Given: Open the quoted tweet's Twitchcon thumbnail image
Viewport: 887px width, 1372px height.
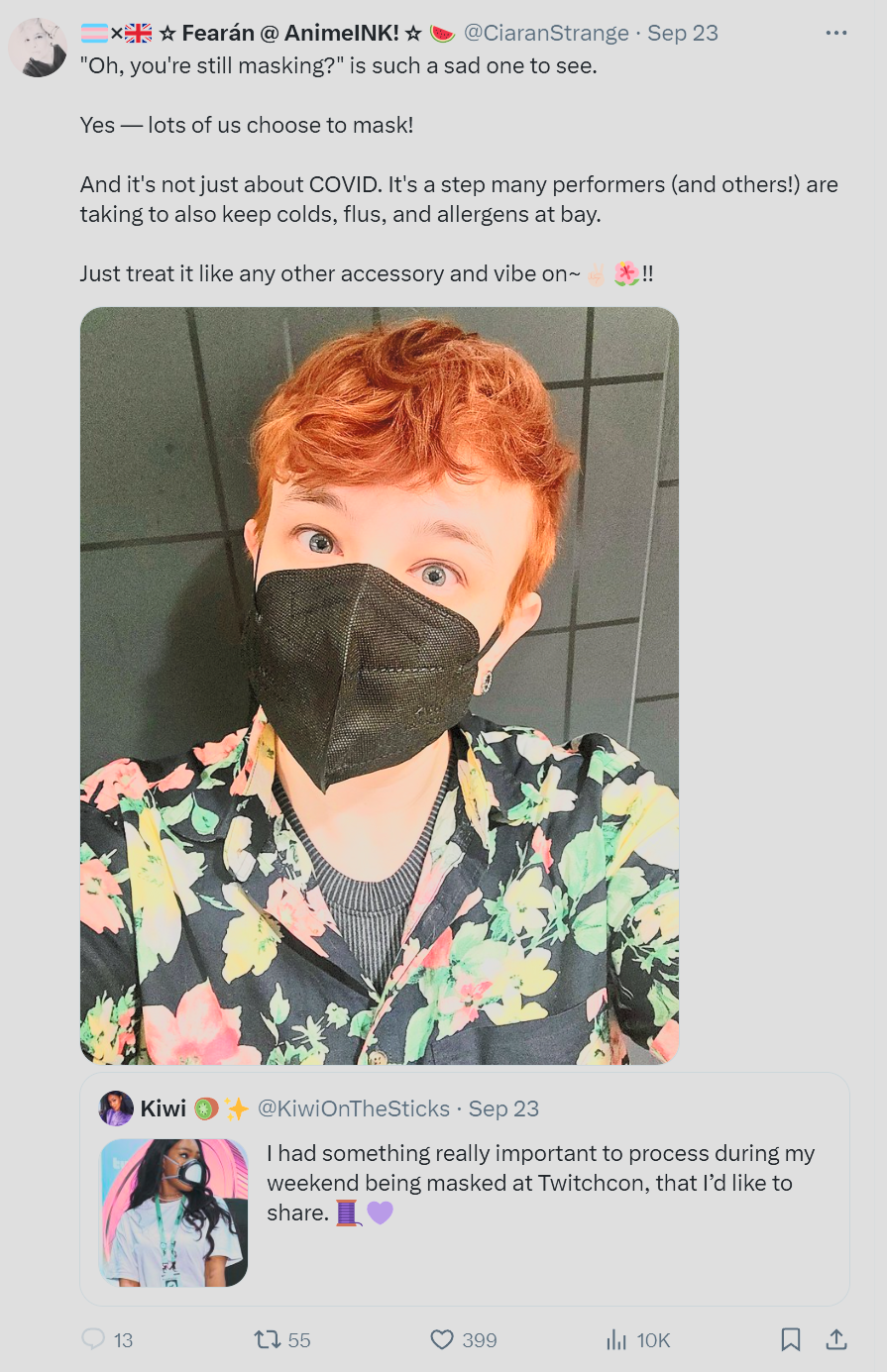Looking at the screenshot, I should 173,1213.
